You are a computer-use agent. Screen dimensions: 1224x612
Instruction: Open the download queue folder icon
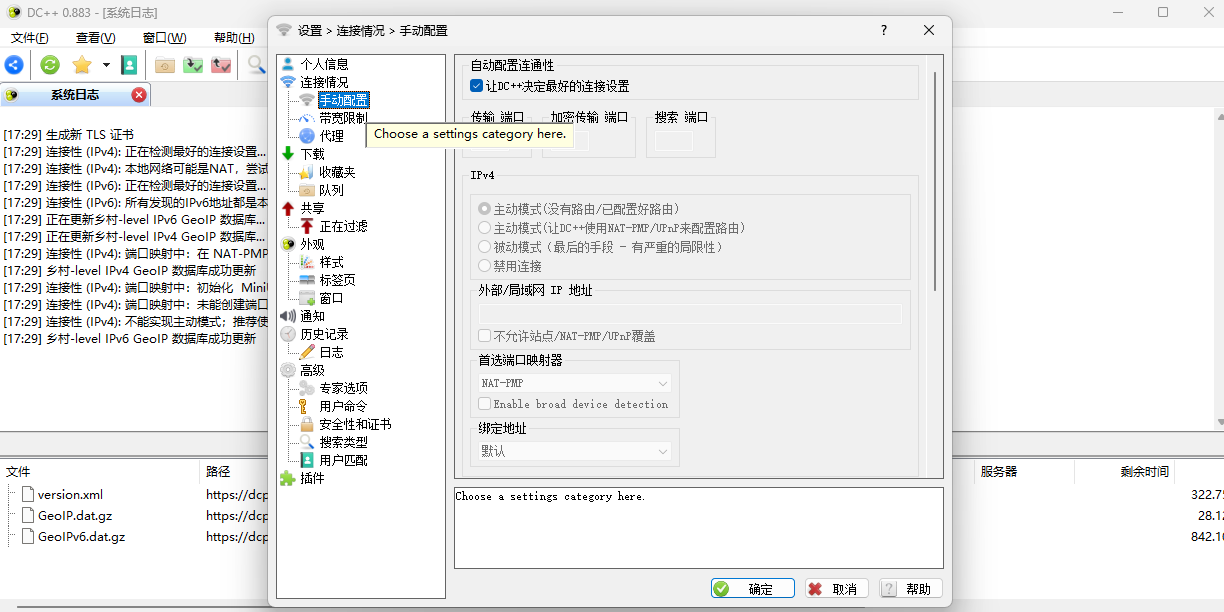(165, 65)
